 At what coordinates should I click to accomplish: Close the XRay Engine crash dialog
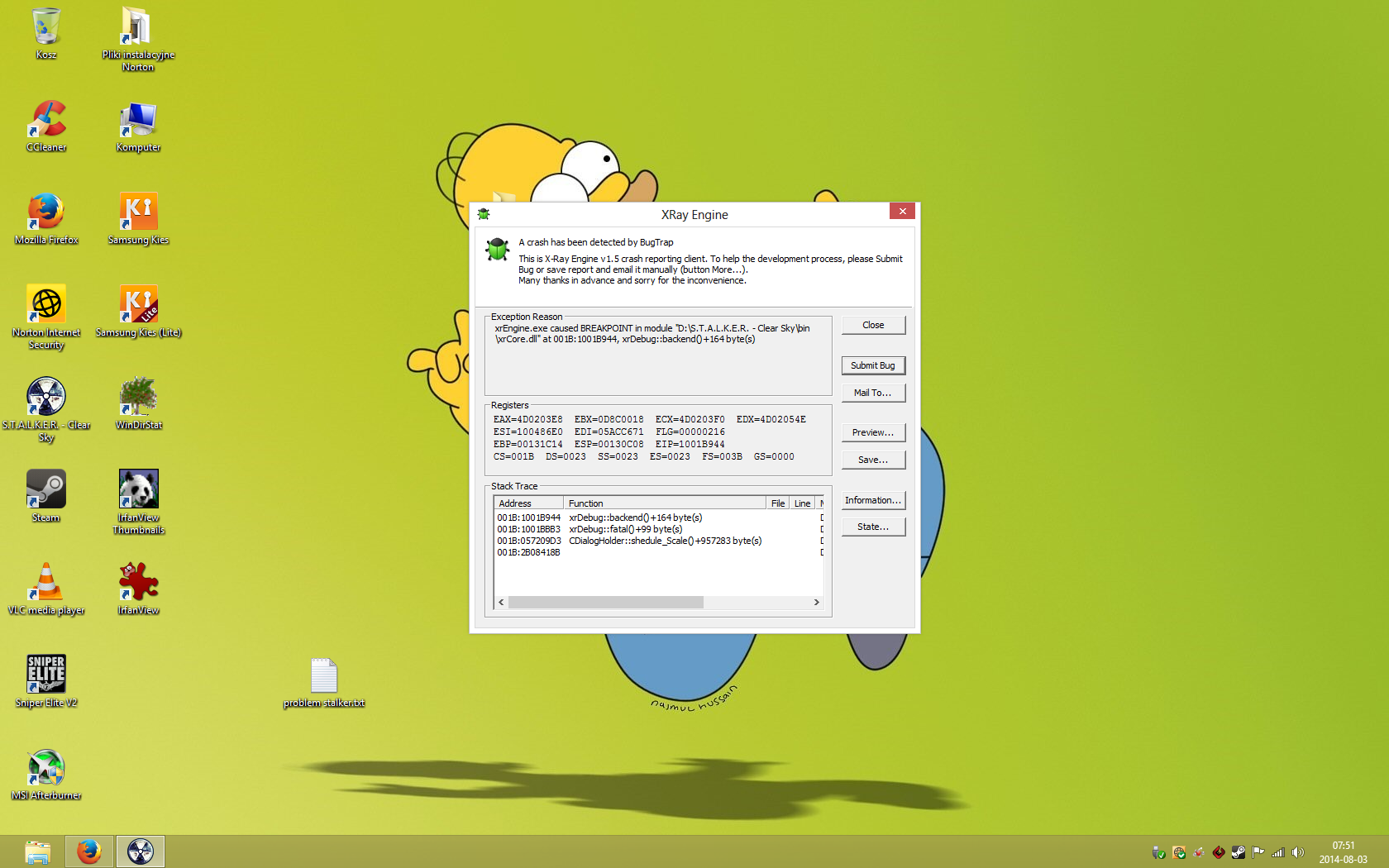click(x=873, y=325)
